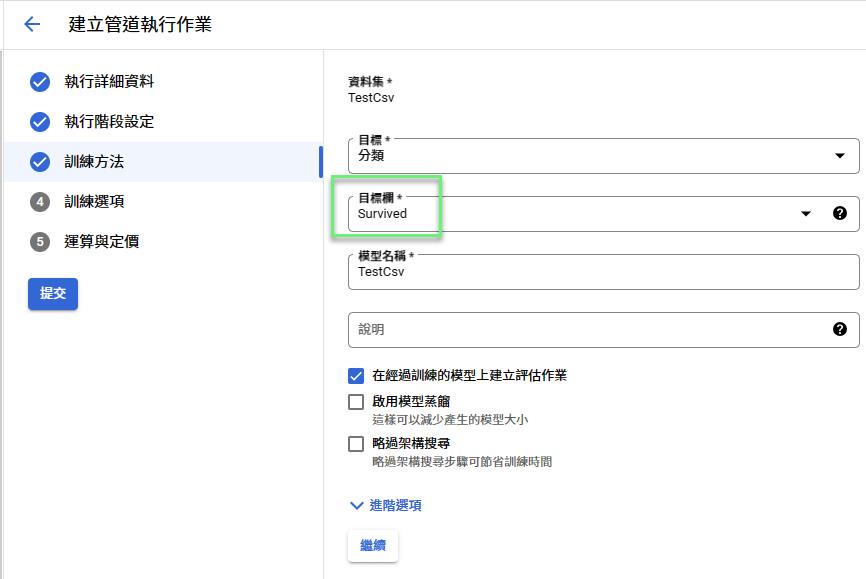Click the back arrow icon
866x579 pixels.
[x=32, y=25]
